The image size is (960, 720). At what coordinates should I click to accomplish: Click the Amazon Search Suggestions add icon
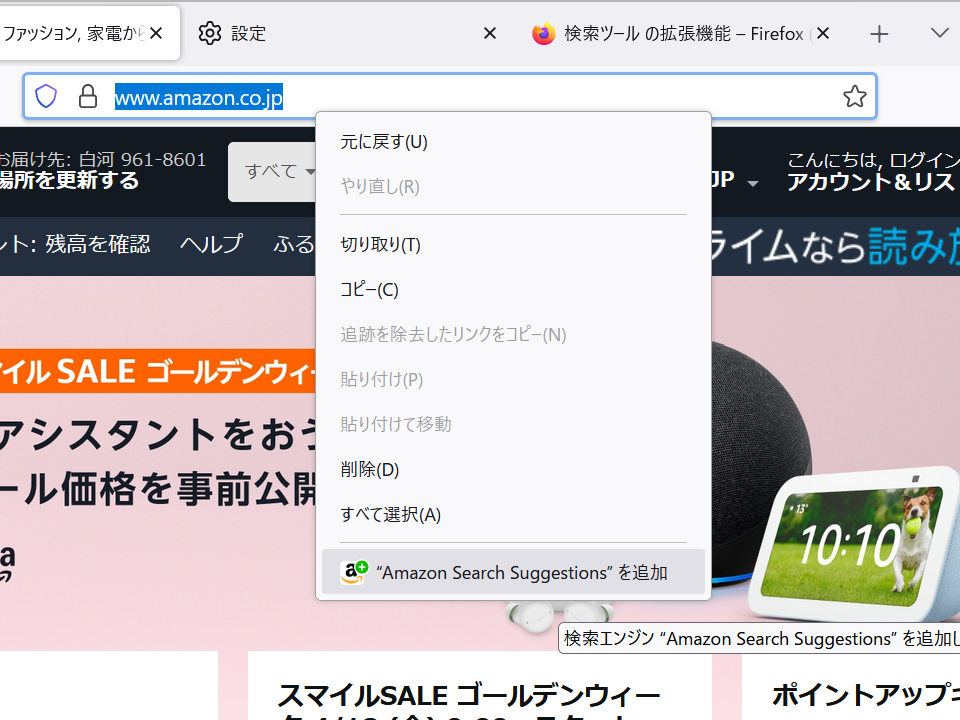tap(353, 572)
